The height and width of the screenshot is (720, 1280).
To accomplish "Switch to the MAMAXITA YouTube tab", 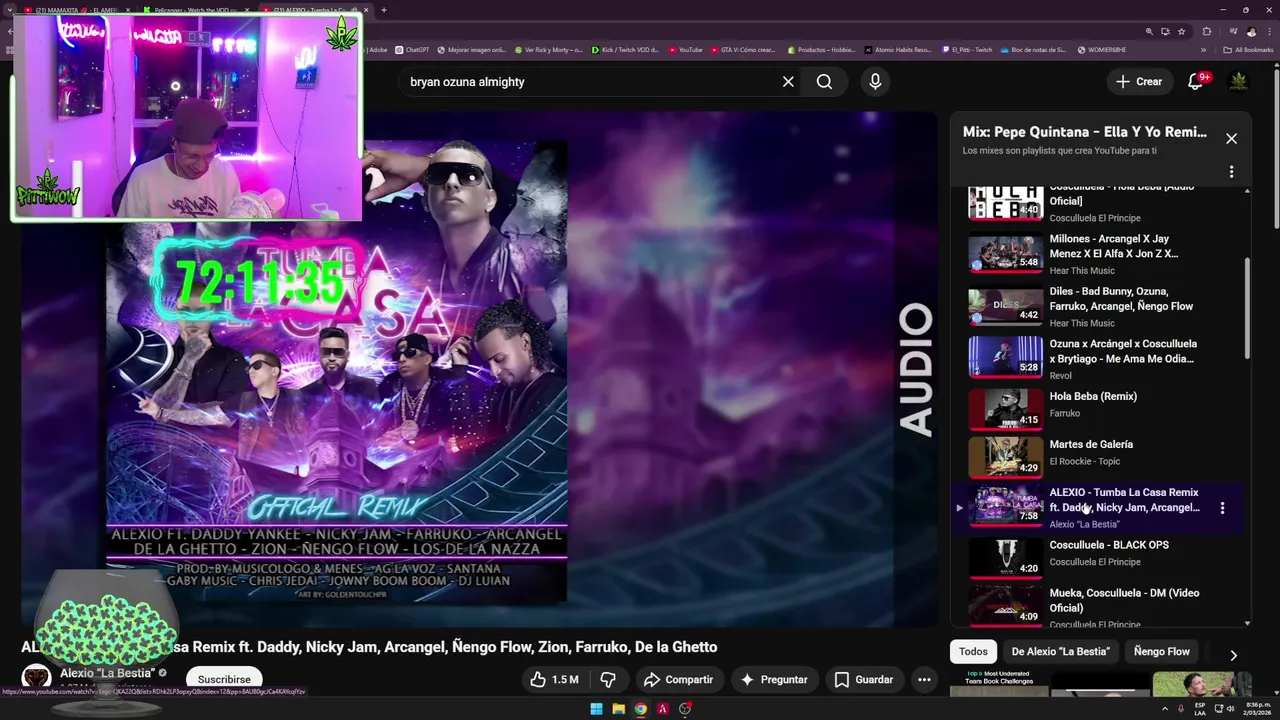I will [x=77, y=10].
